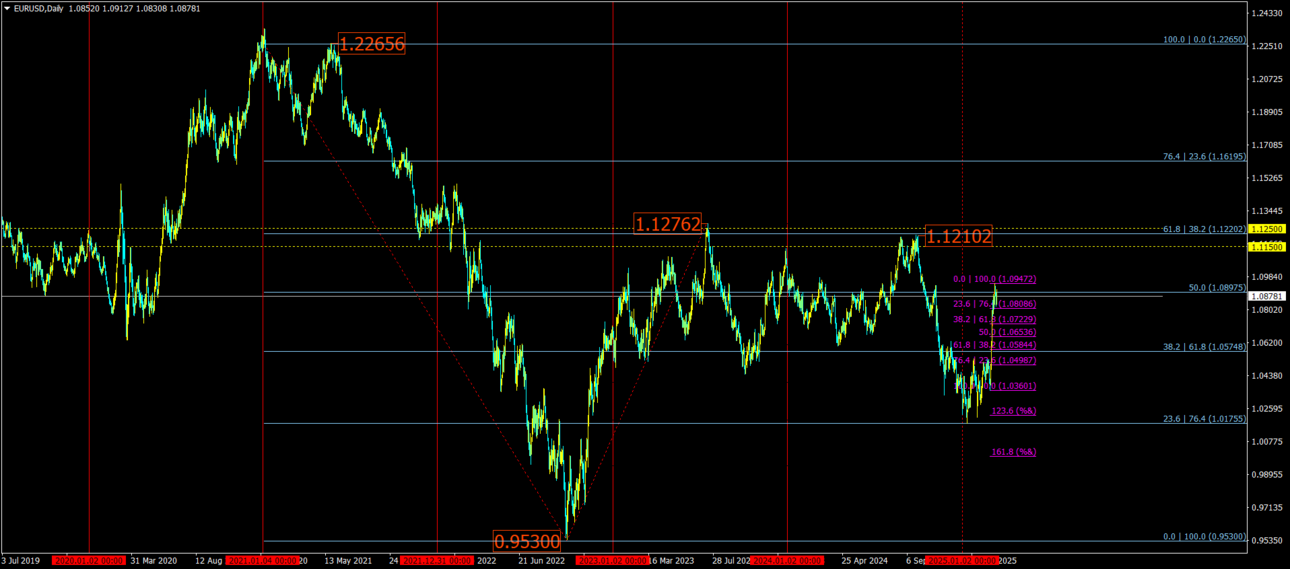The width and height of the screenshot is (1290, 569).
Task: Click price axis value 1.09840
Action: click(1268, 277)
